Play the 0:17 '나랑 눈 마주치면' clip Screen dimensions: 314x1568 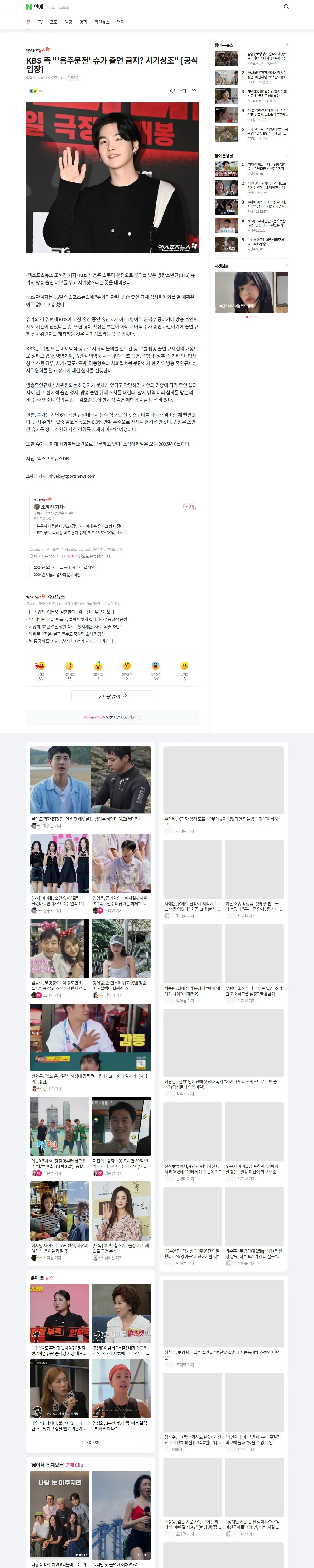click(60, 1515)
